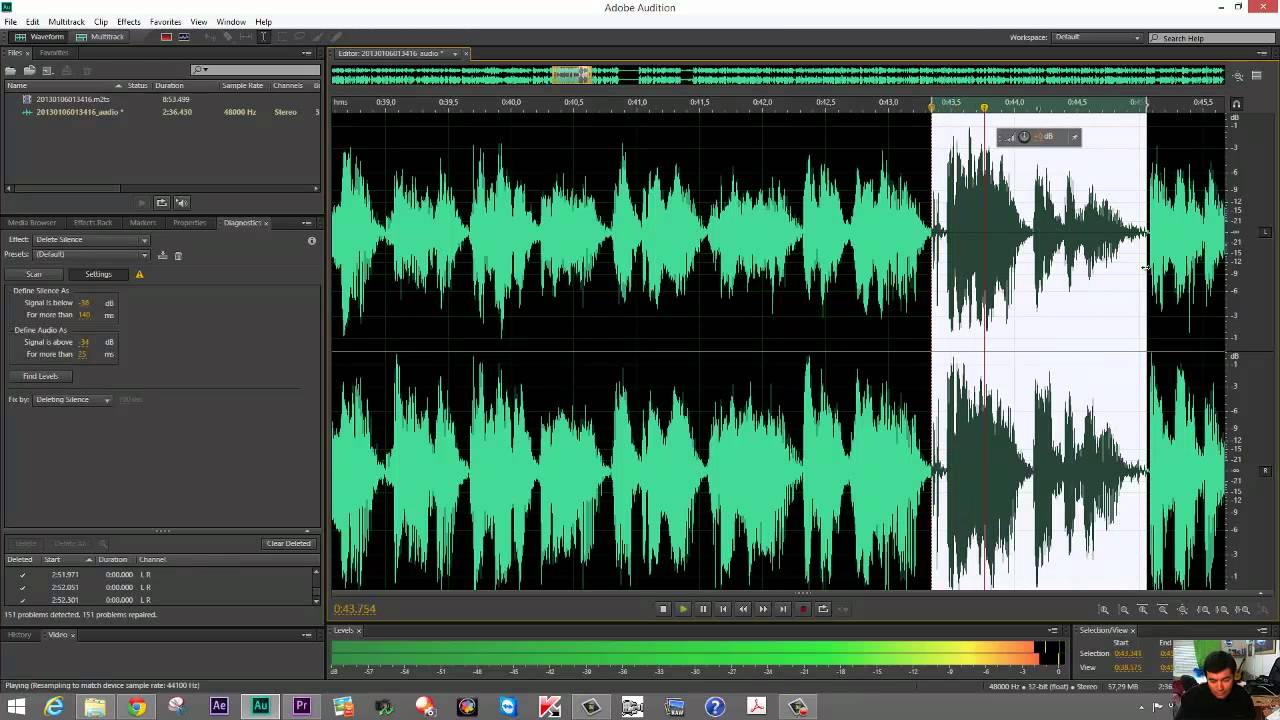This screenshot has height=720, width=1280.
Task: Open the Workspace Default dropdown
Action: coord(1097,37)
